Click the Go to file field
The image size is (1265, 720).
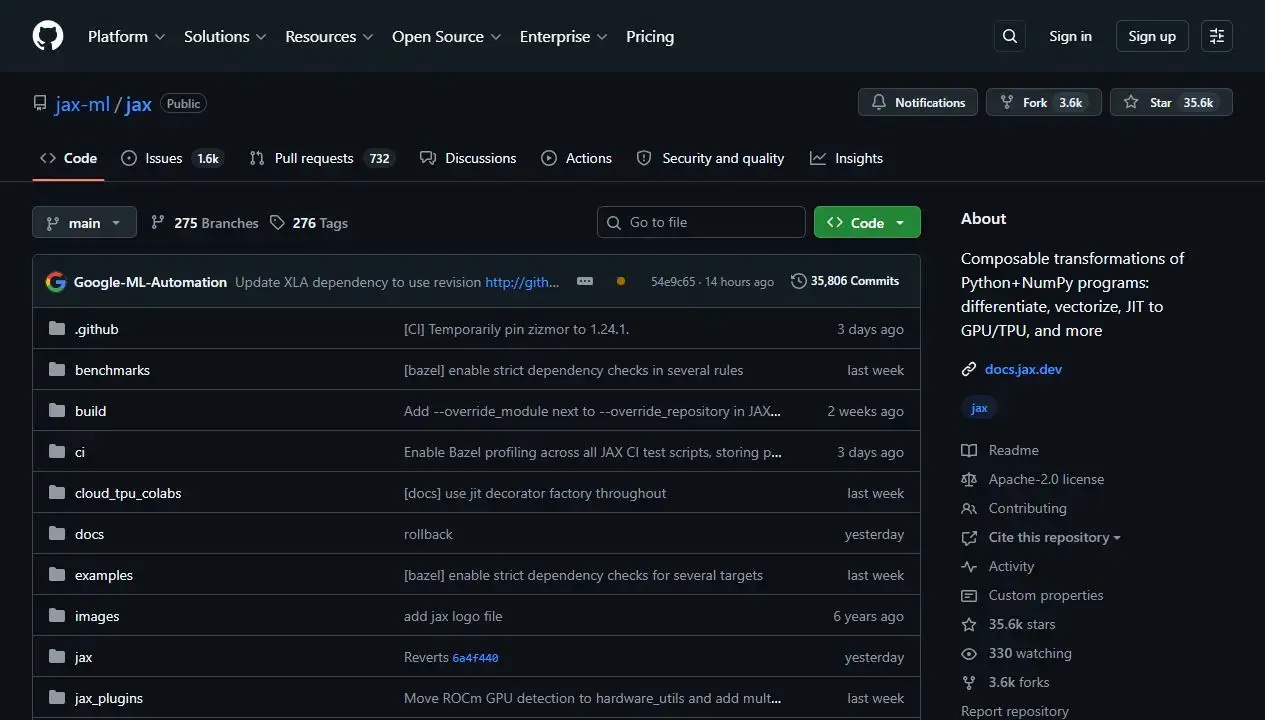(x=701, y=222)
